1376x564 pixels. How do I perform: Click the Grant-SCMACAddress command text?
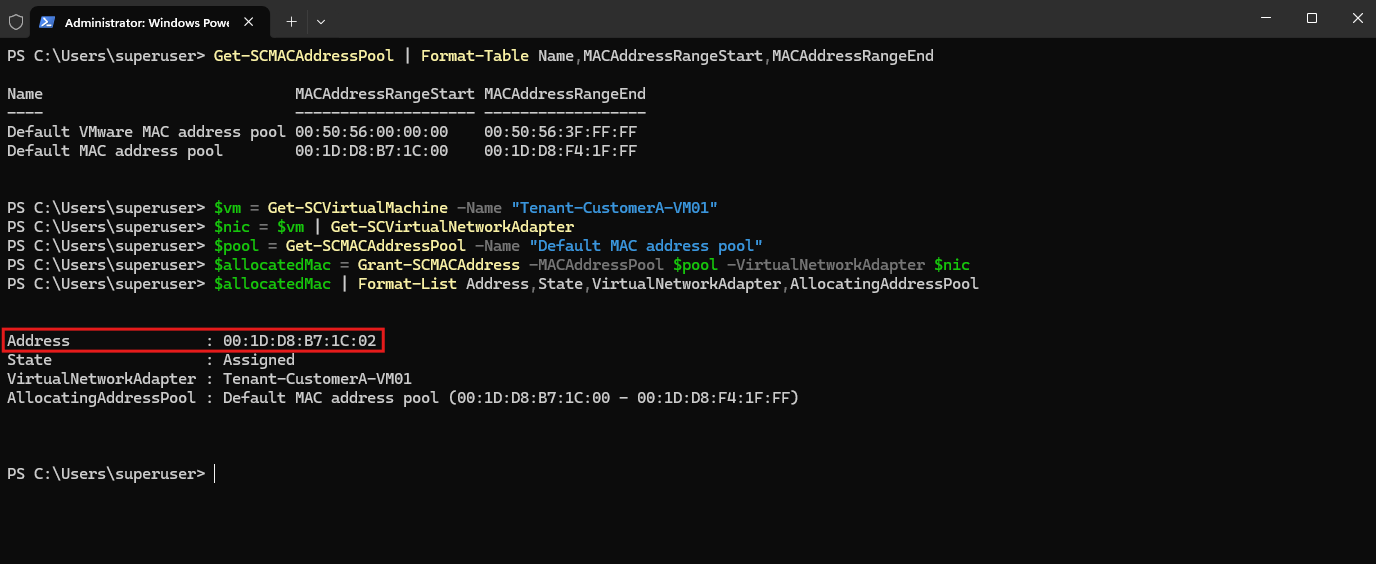[x=438, y=265]
